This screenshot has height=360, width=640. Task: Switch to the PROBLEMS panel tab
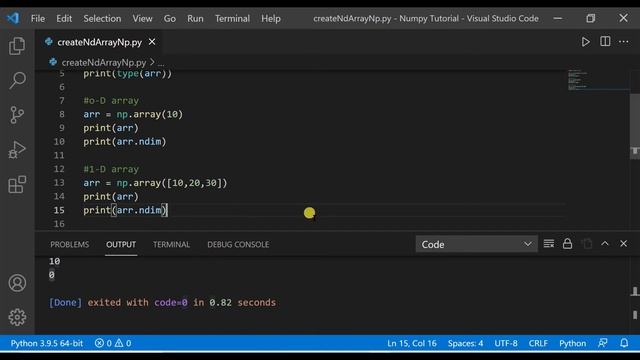(69, 244)
